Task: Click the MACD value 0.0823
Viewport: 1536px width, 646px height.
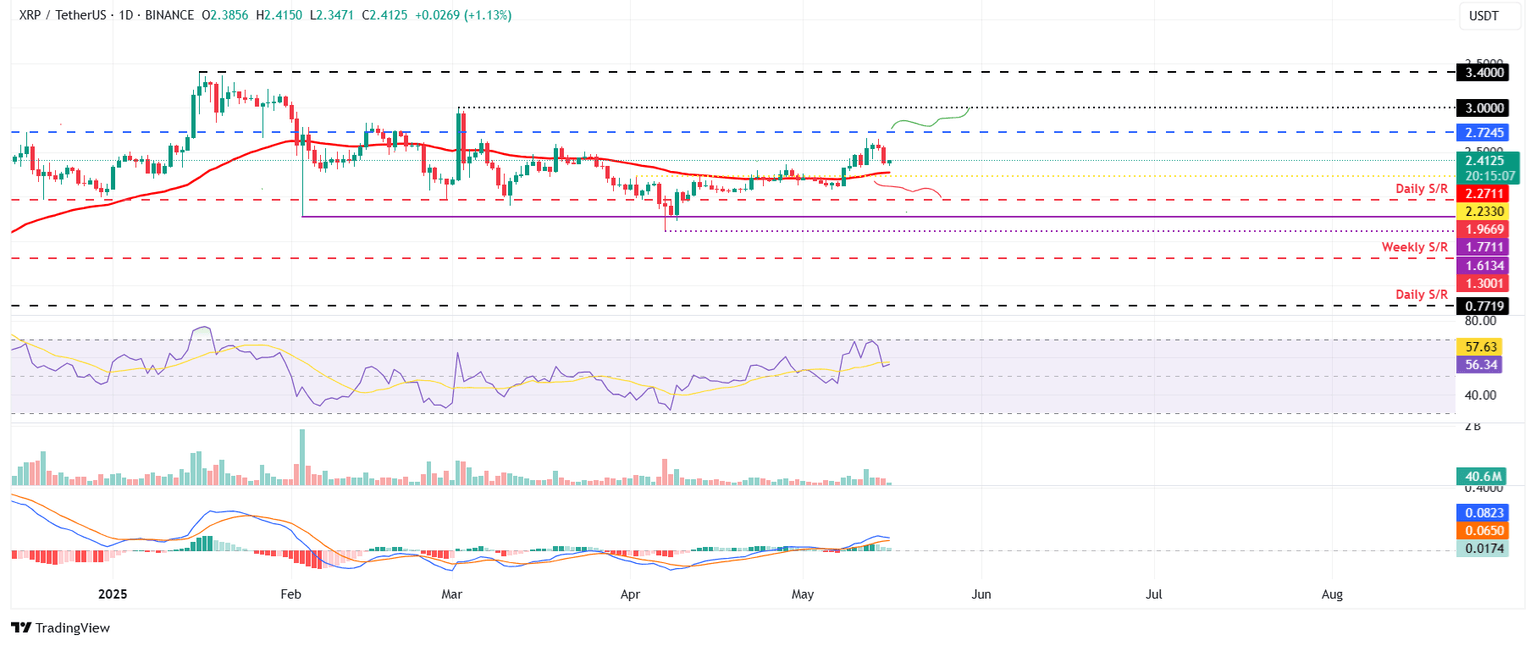Action: point(1483,512)
